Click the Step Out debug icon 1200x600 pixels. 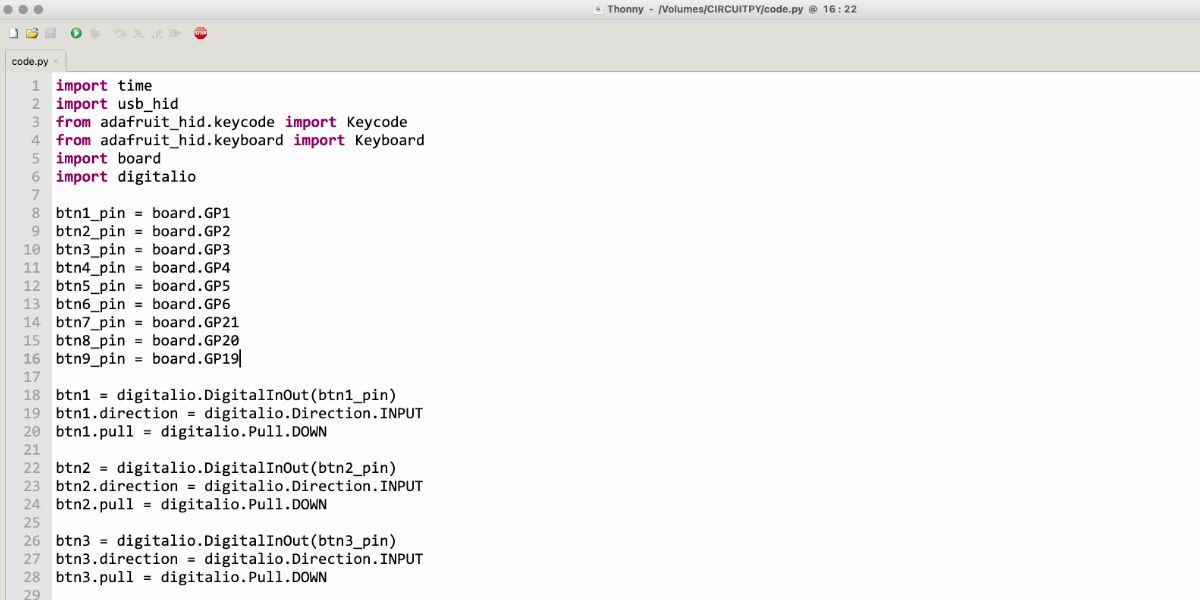156,33
